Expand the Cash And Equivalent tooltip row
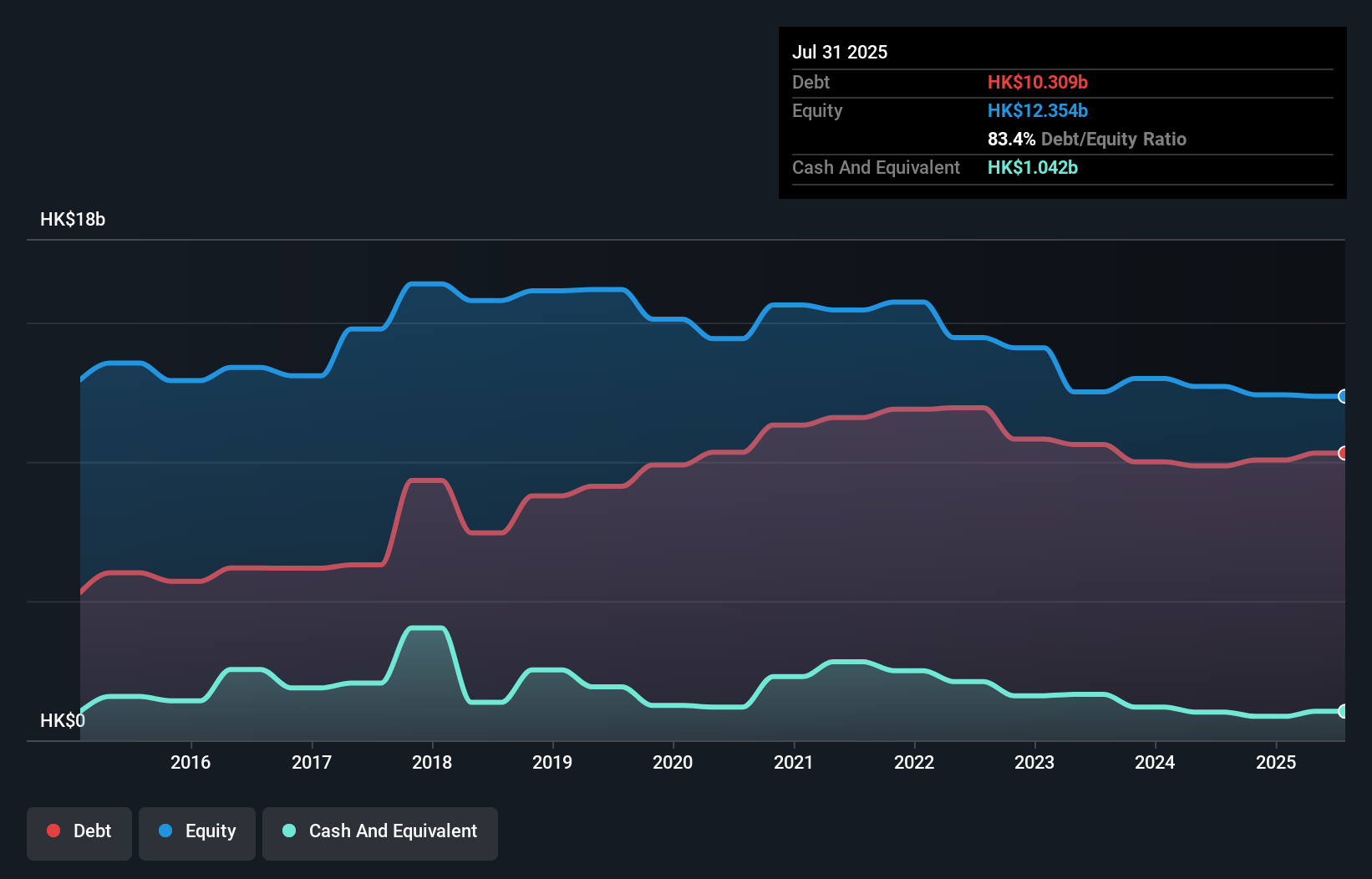The image size is (1372, 879). pyautogui.click(x=876, y=167)
